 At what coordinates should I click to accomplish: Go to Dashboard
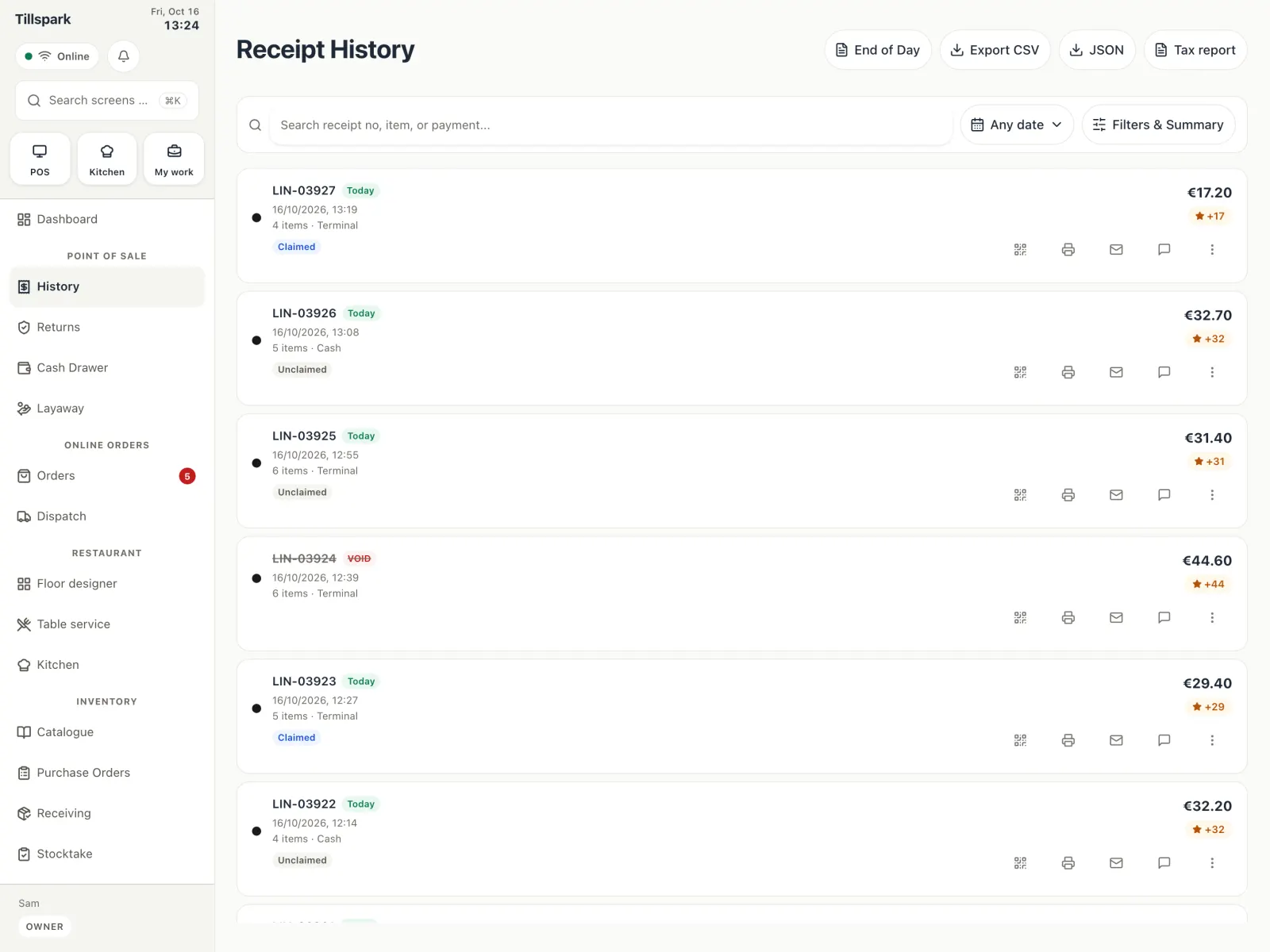click(x=107, y=220)
